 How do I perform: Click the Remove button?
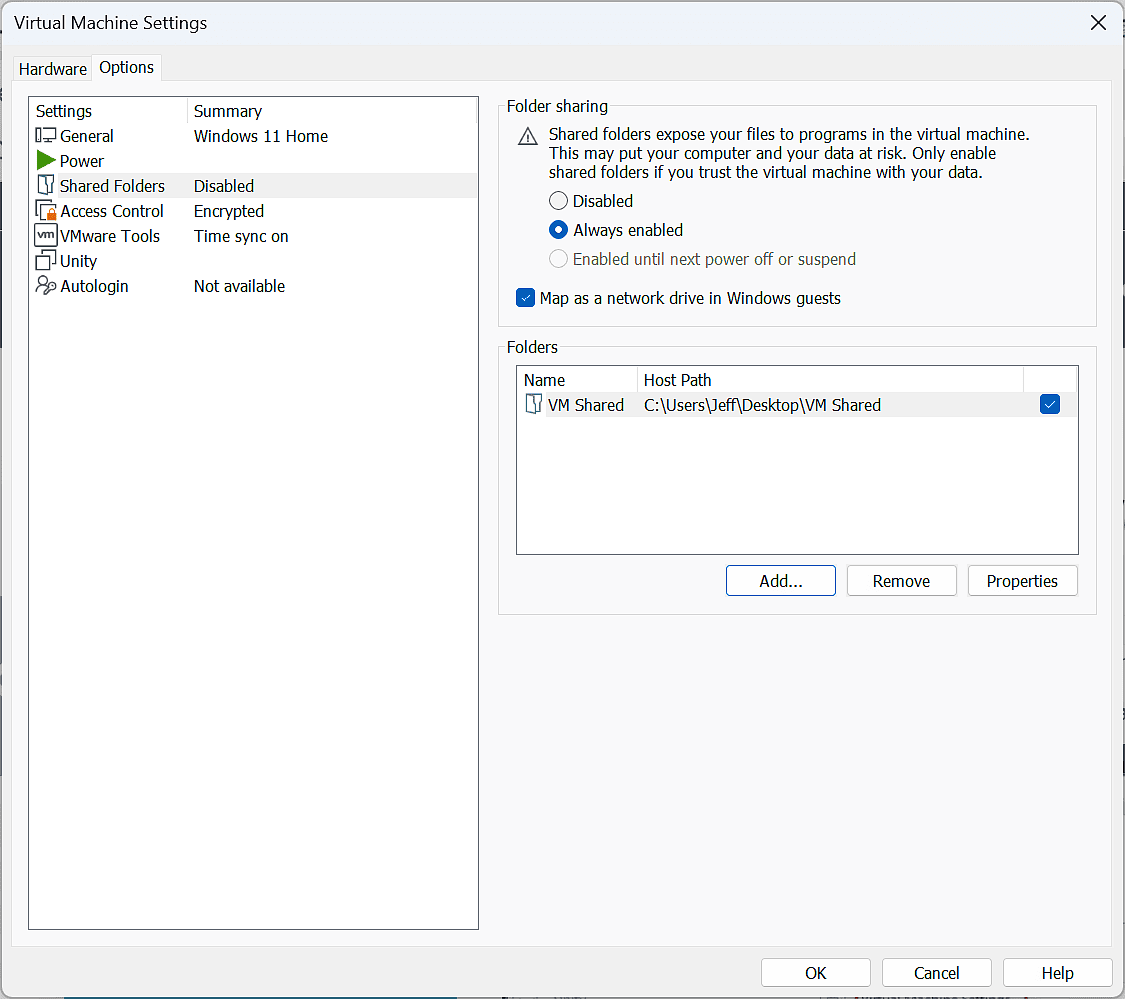(901, 581)
